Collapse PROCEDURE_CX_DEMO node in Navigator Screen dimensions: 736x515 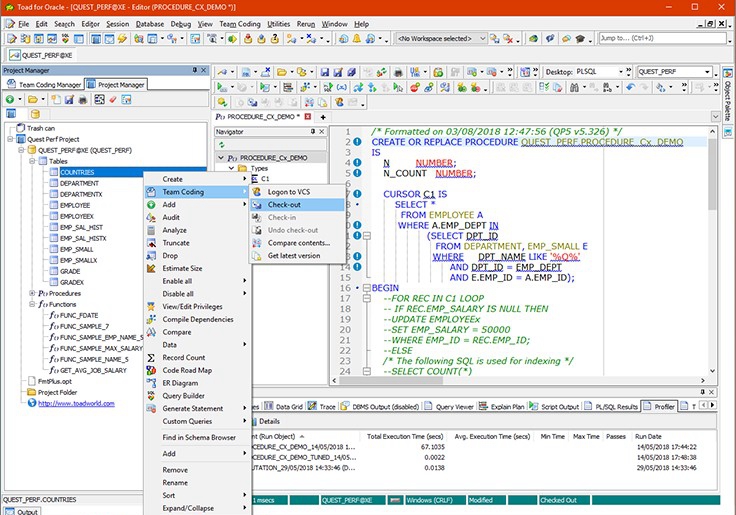221,158
